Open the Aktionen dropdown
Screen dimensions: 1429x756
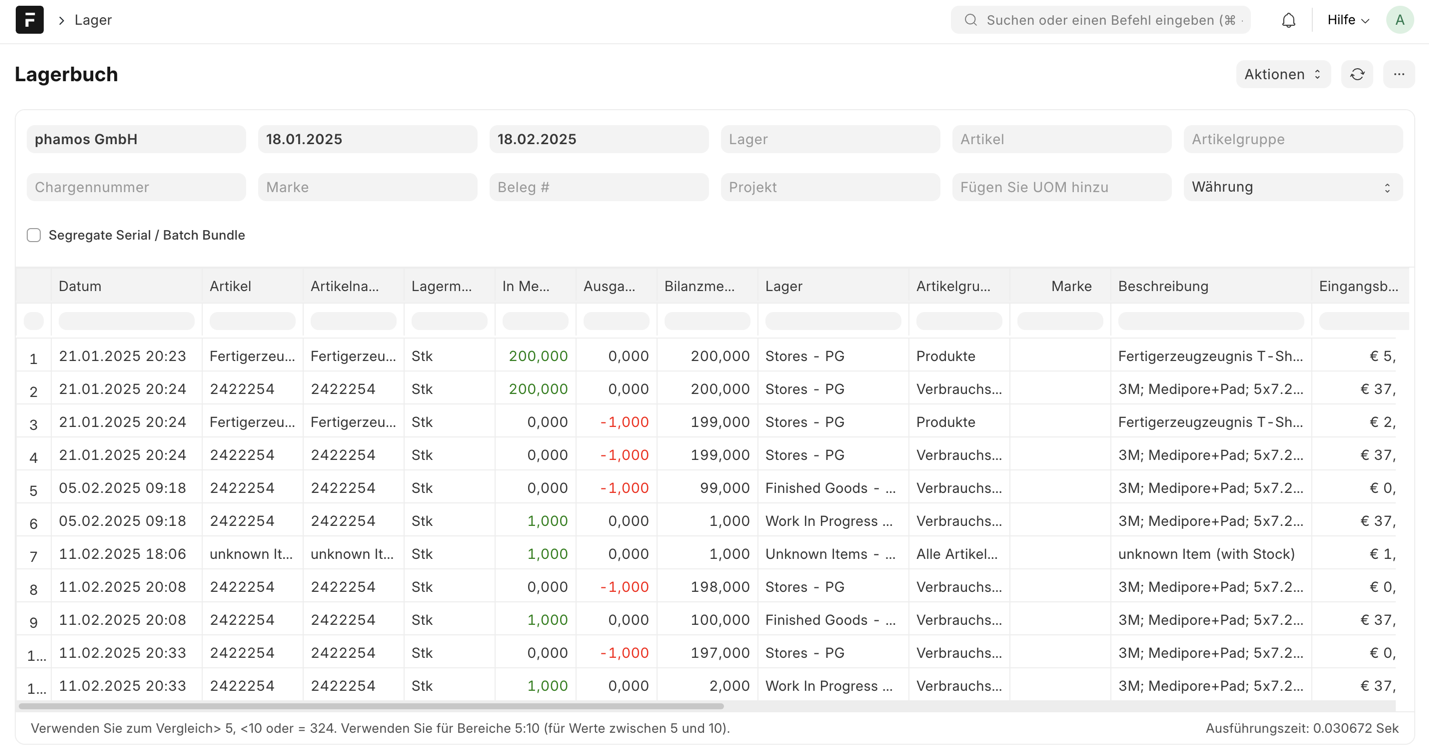1283,74
